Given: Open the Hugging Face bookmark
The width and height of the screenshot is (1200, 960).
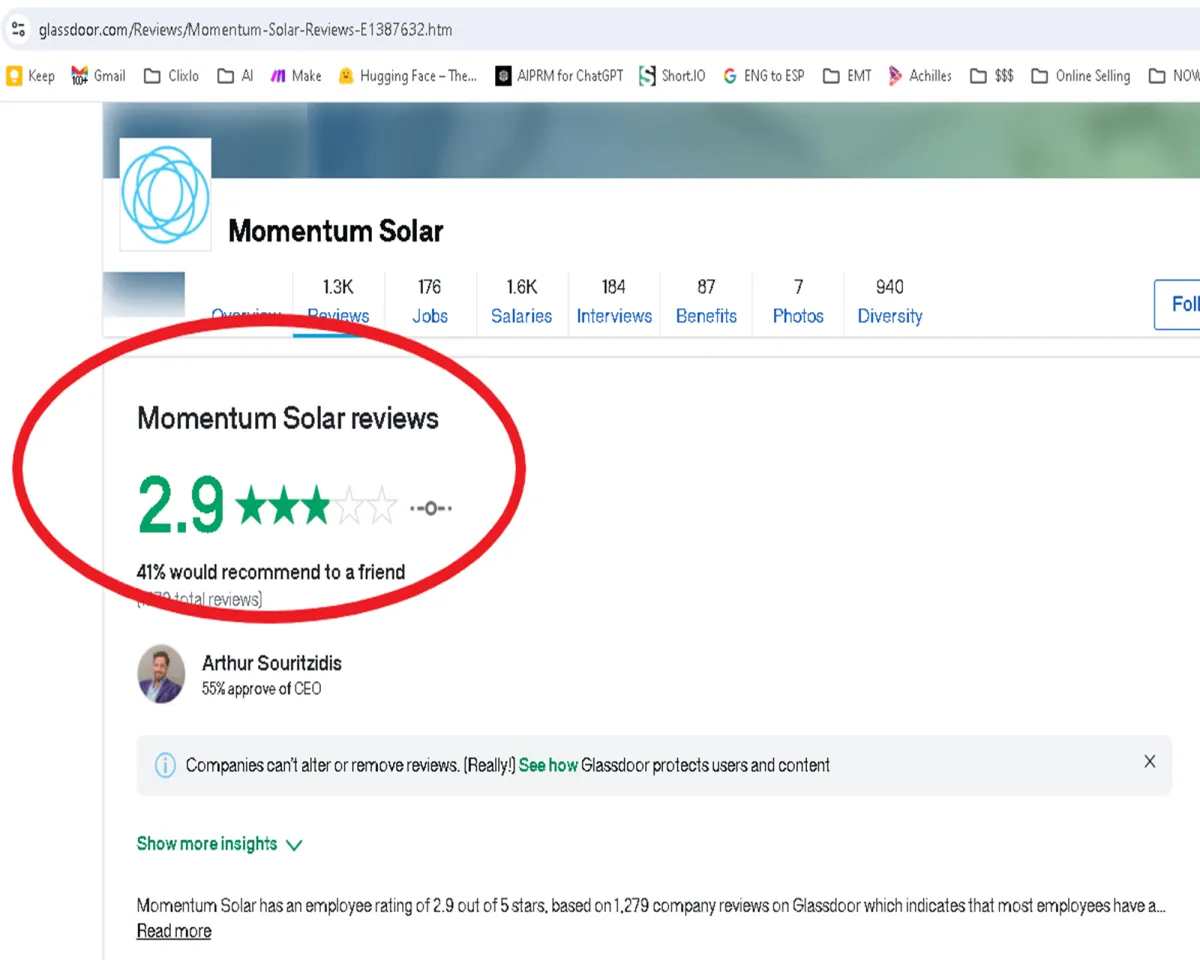Looking at the screenshot, I should click(x=408, y=76).
